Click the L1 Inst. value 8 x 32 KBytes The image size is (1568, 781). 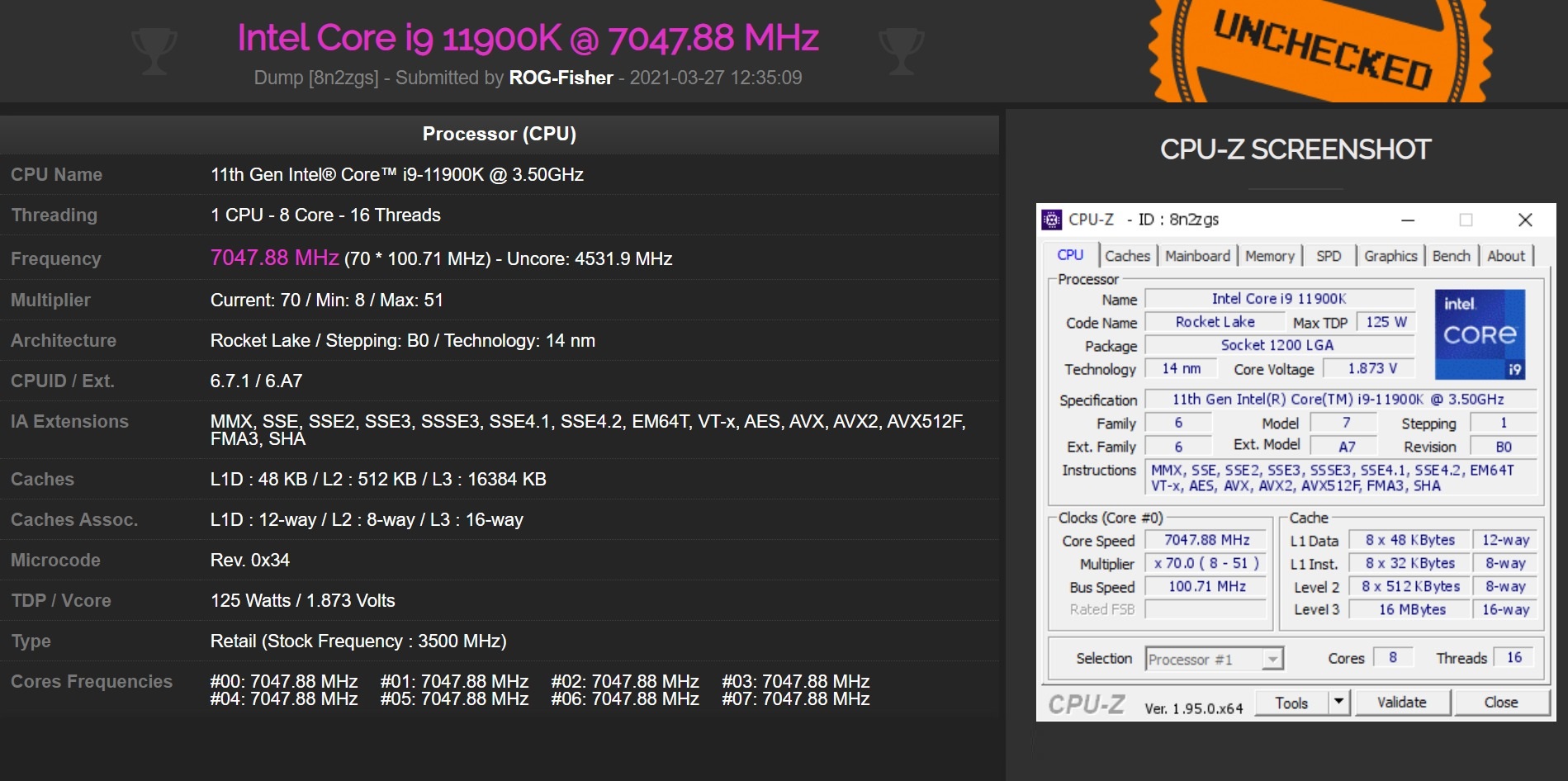coord(1409,563)
